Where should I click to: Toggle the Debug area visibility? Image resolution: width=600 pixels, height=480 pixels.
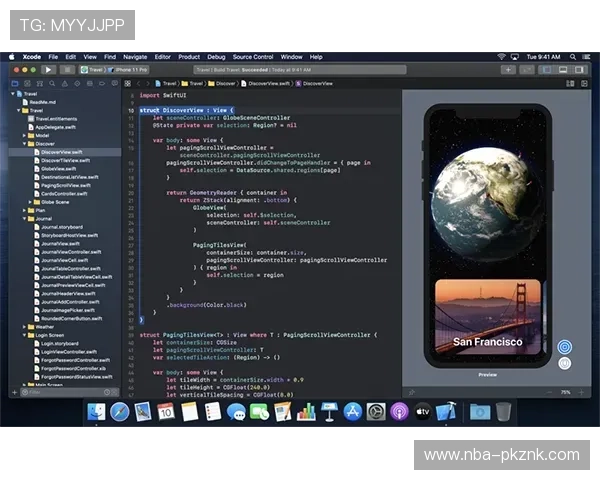coord(561,70)
